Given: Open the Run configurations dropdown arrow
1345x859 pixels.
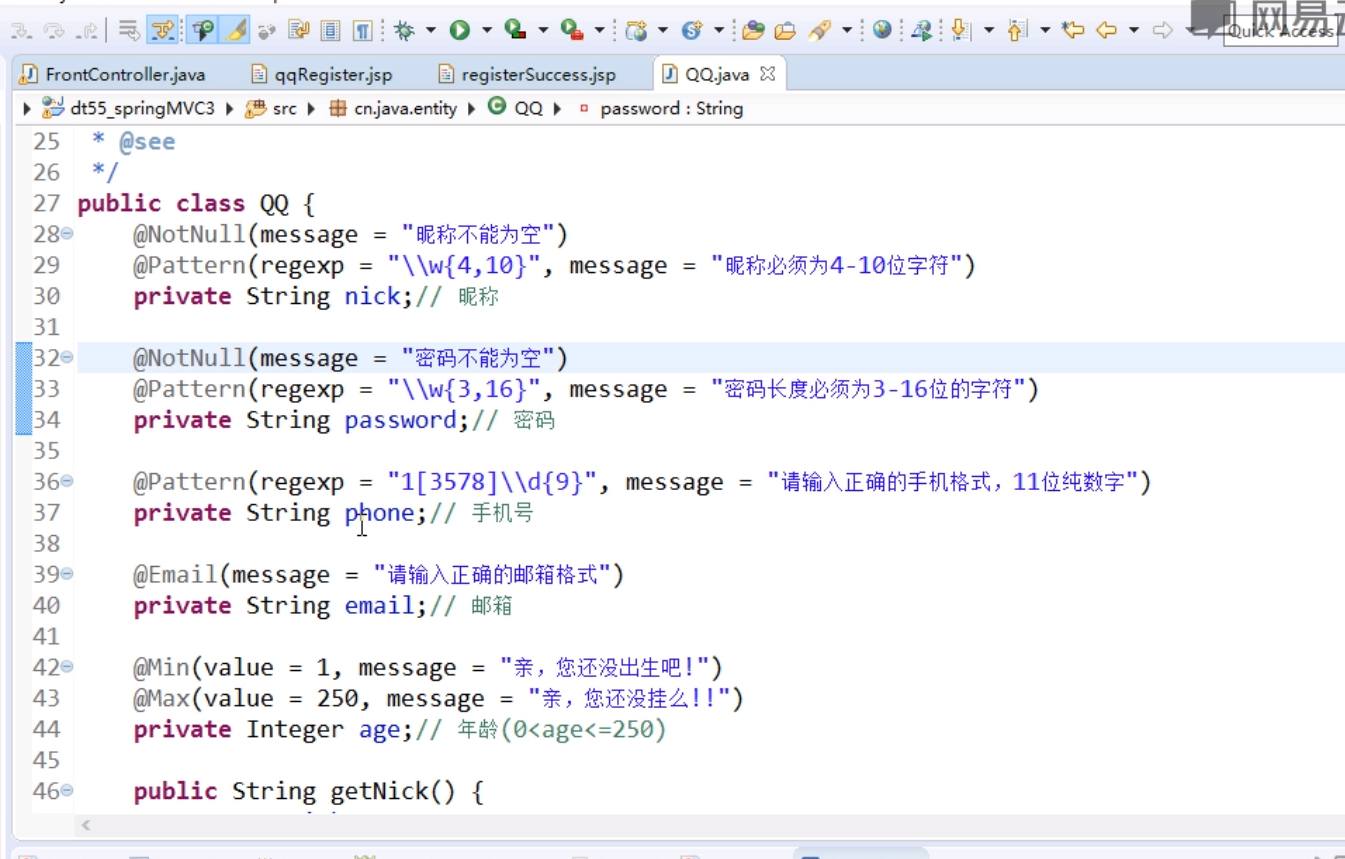Looking at the screenshot, I should 487,31.
